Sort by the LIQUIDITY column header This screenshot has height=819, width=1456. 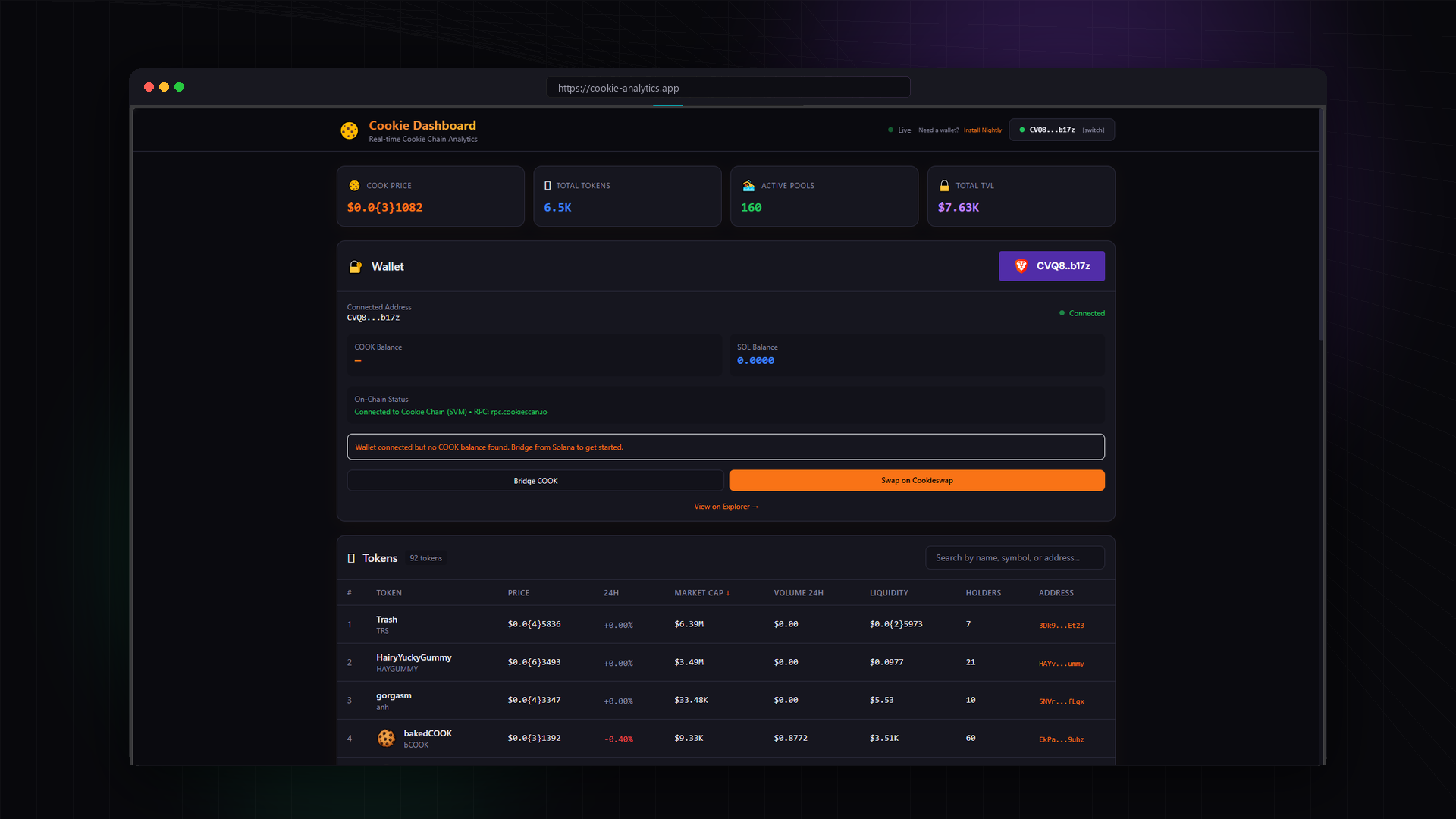pos(889,593)
